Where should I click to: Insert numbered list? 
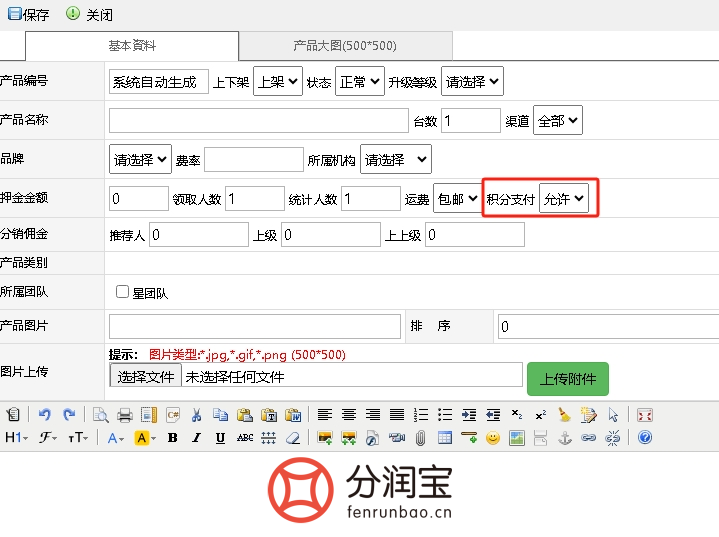[x=421, y=415]
